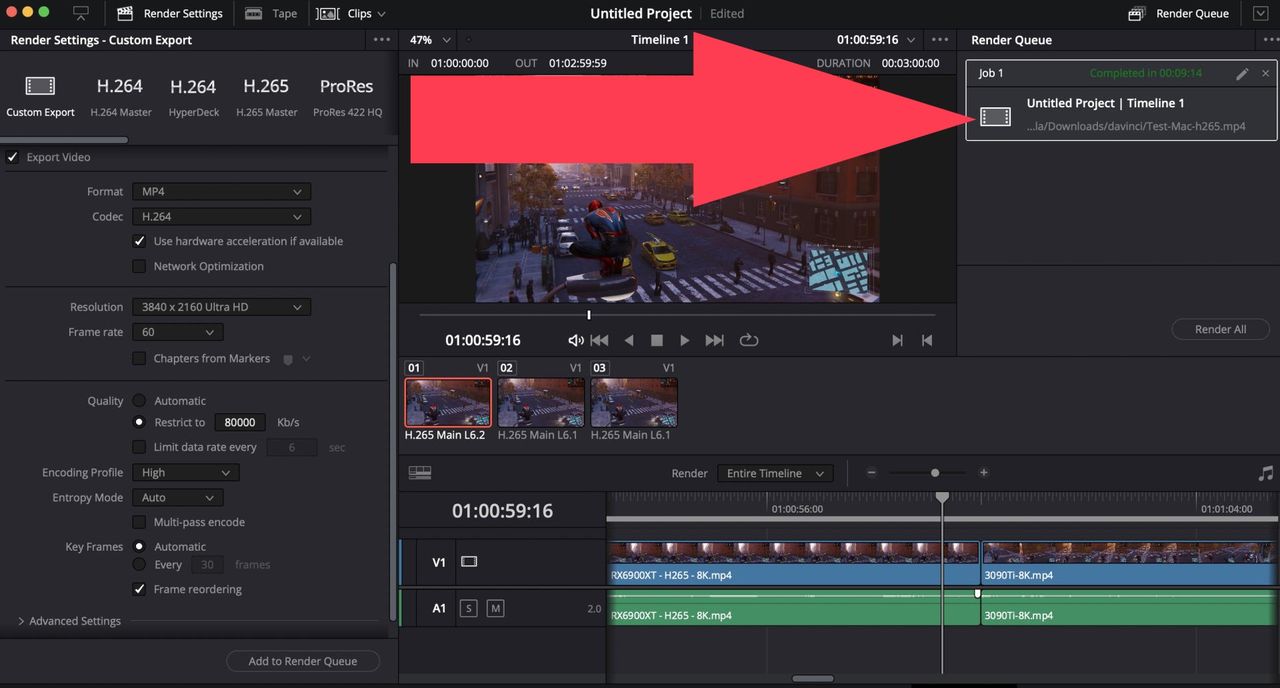Viewport: 1280px width, 688px height.
Task: Open the Render Settings panel toggle
Action: [170, 13]
